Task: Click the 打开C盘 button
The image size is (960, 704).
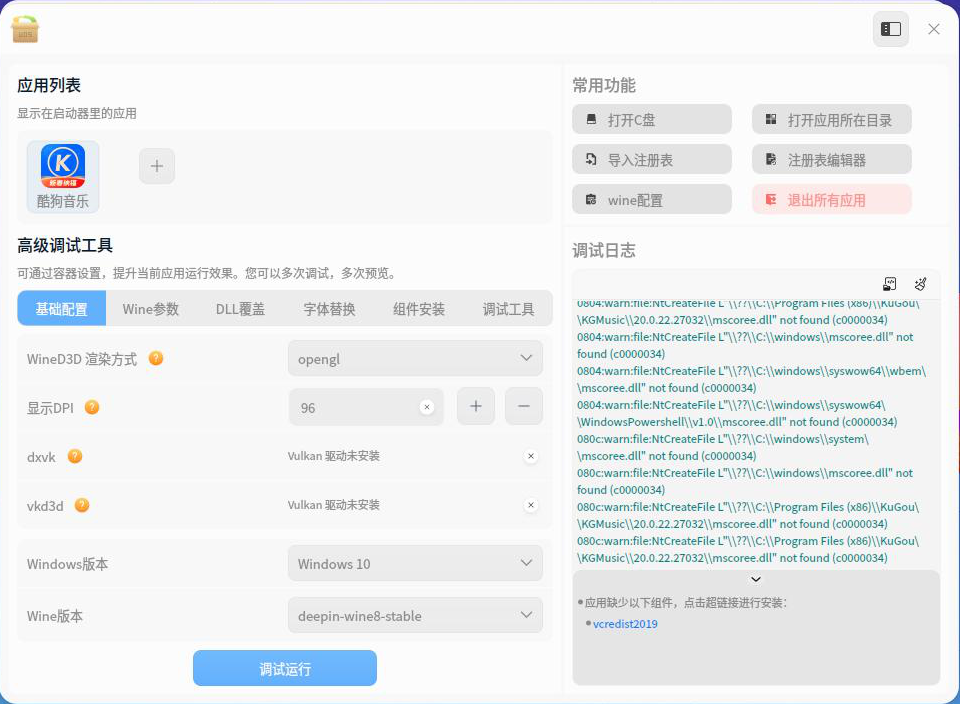Action: (652, 119)
